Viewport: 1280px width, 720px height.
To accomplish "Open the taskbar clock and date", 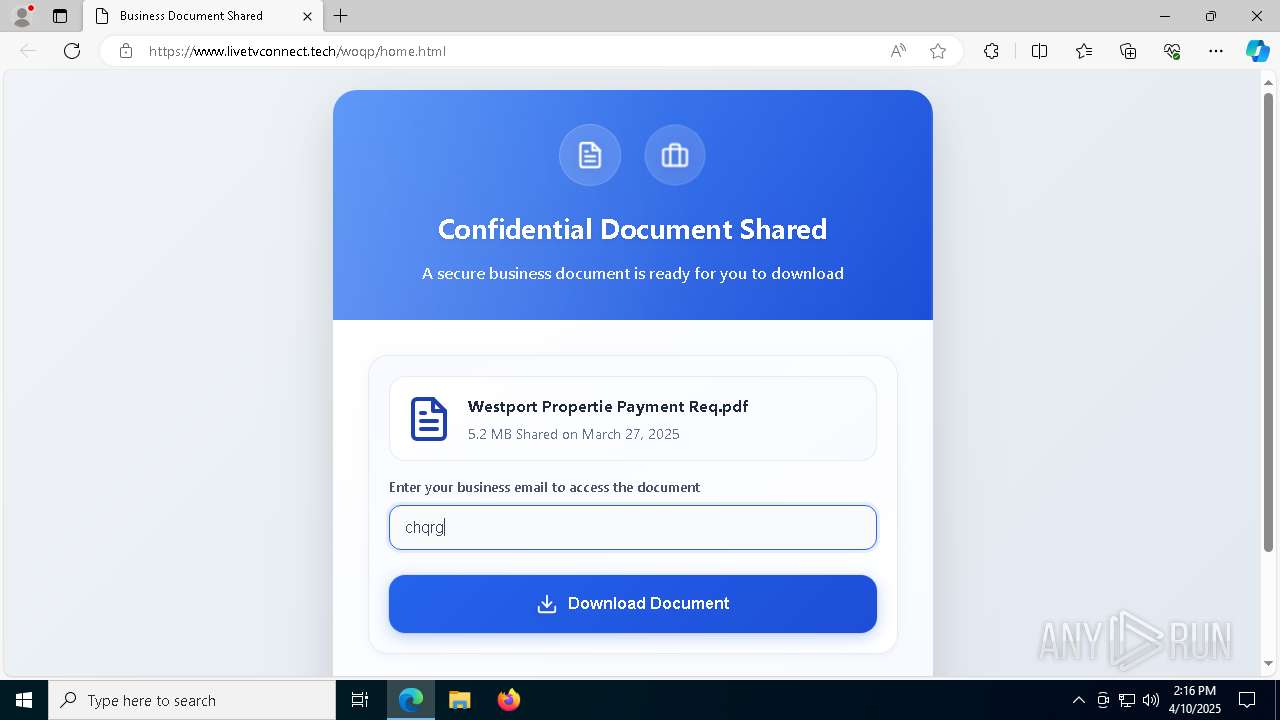I will tap(1194, 700).
